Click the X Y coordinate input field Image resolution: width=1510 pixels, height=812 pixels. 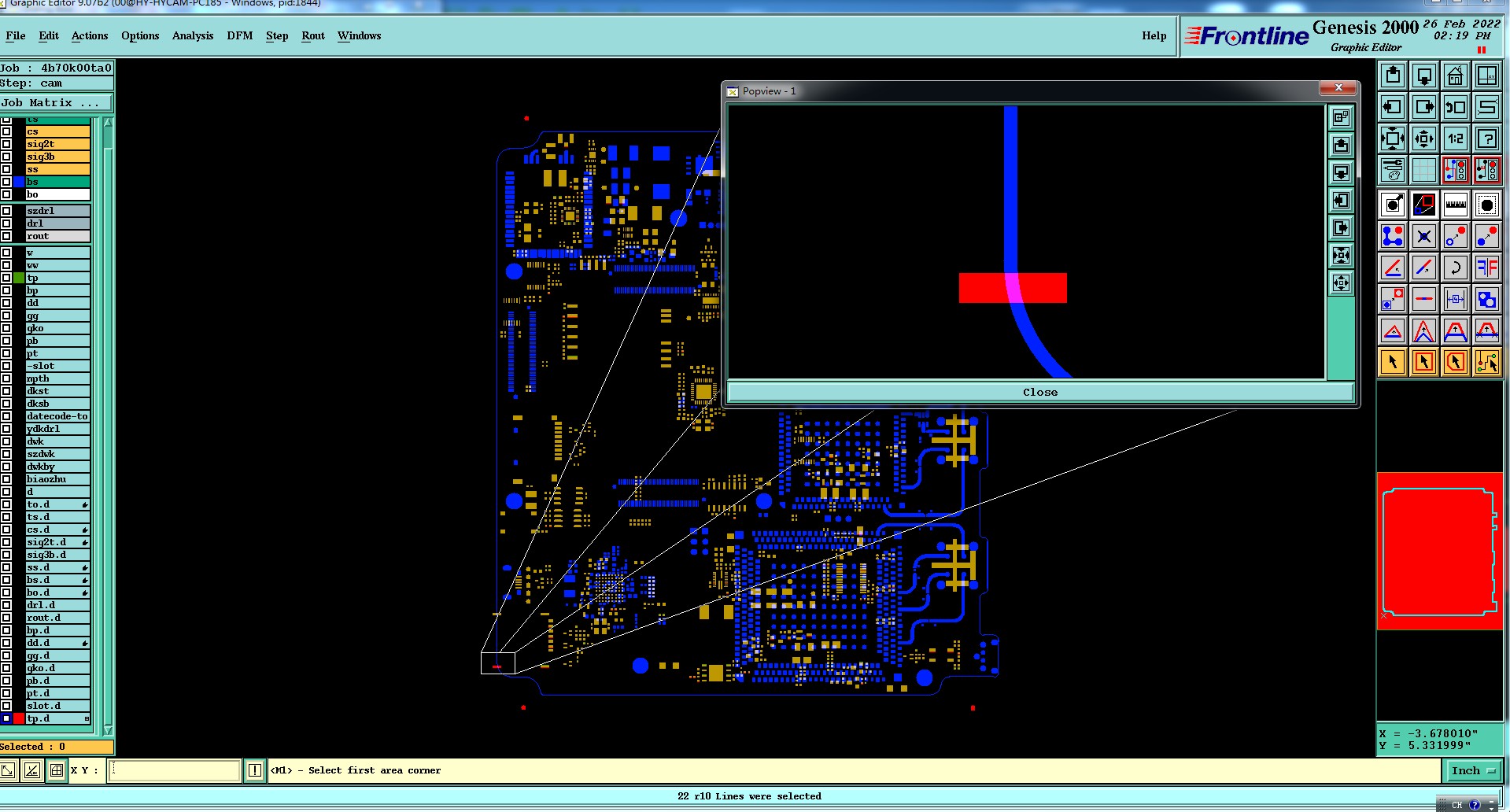pyautogui.click(x=175, y=770)
